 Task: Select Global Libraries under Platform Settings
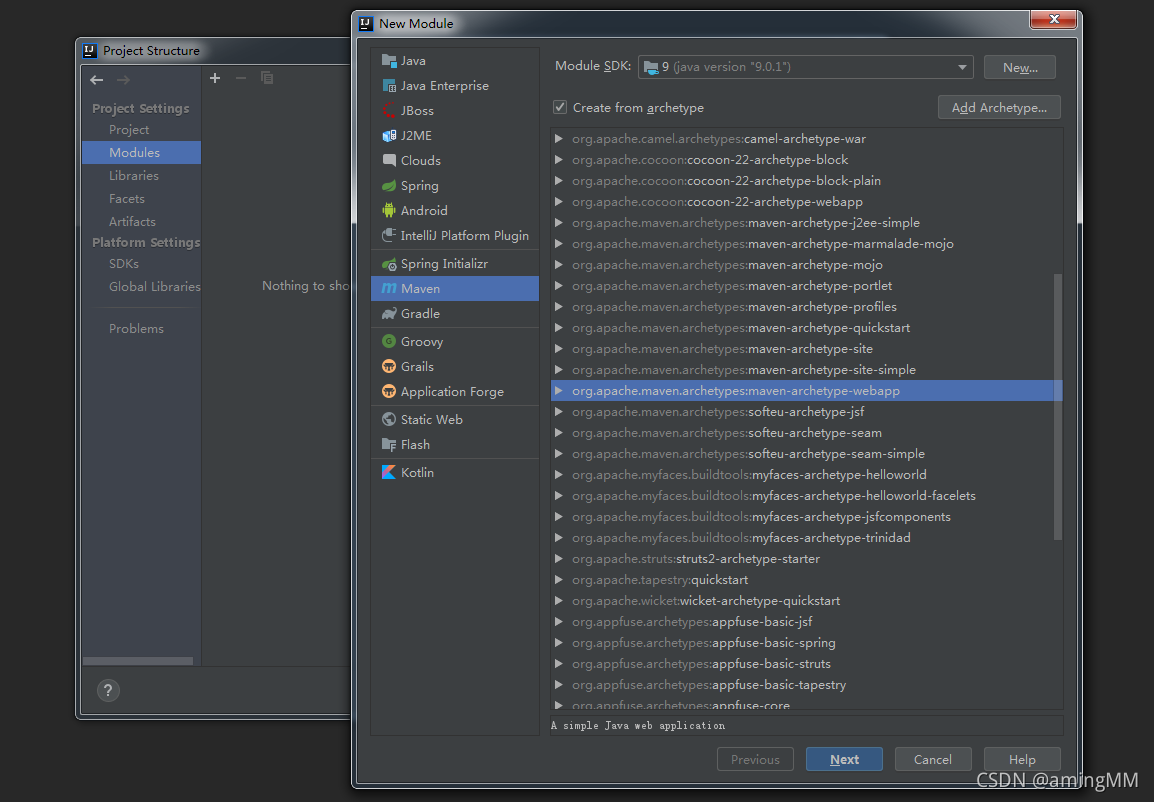(x=141, y=286)
